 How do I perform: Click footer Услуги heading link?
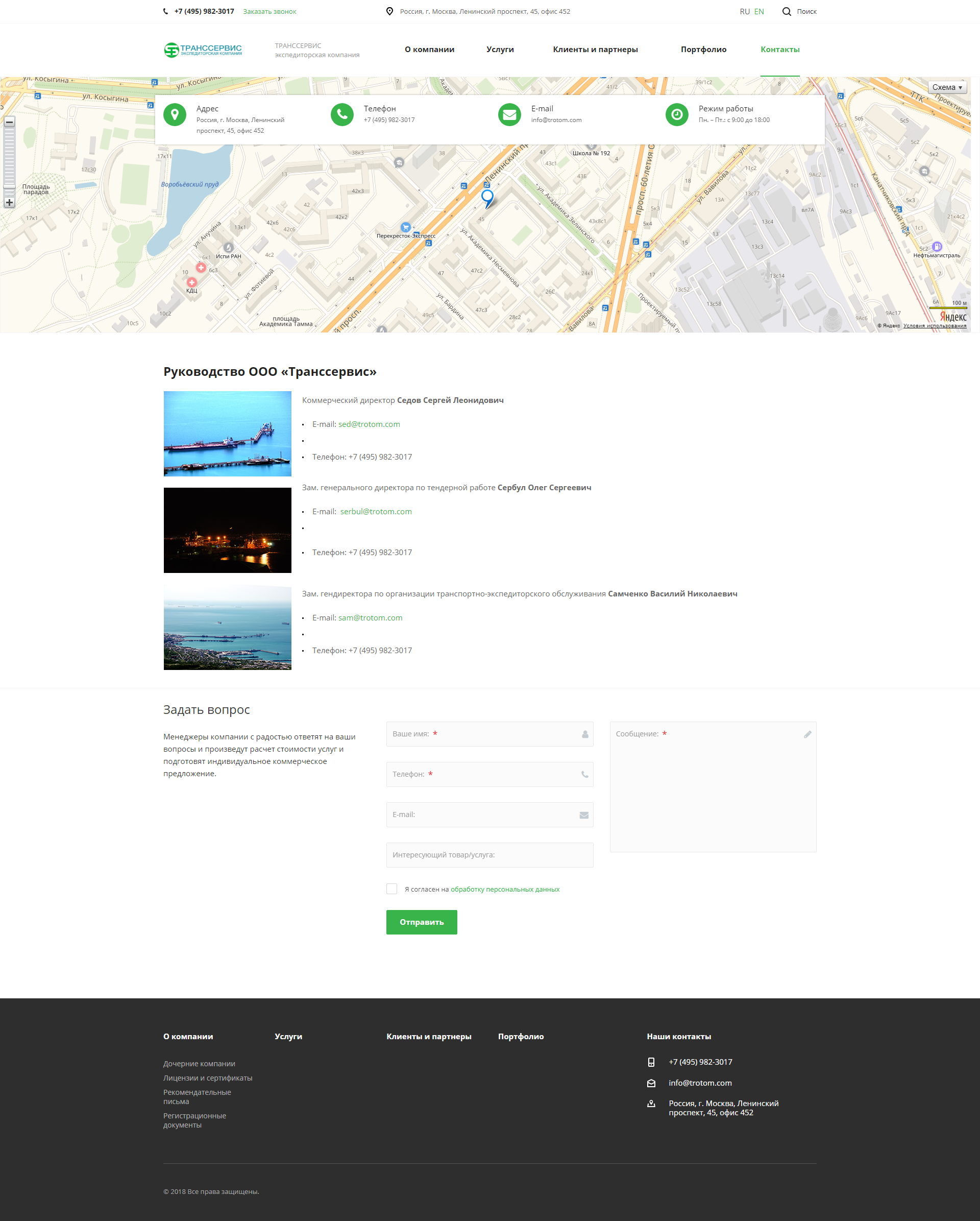pyautogui.click(x=288, y=1036)
